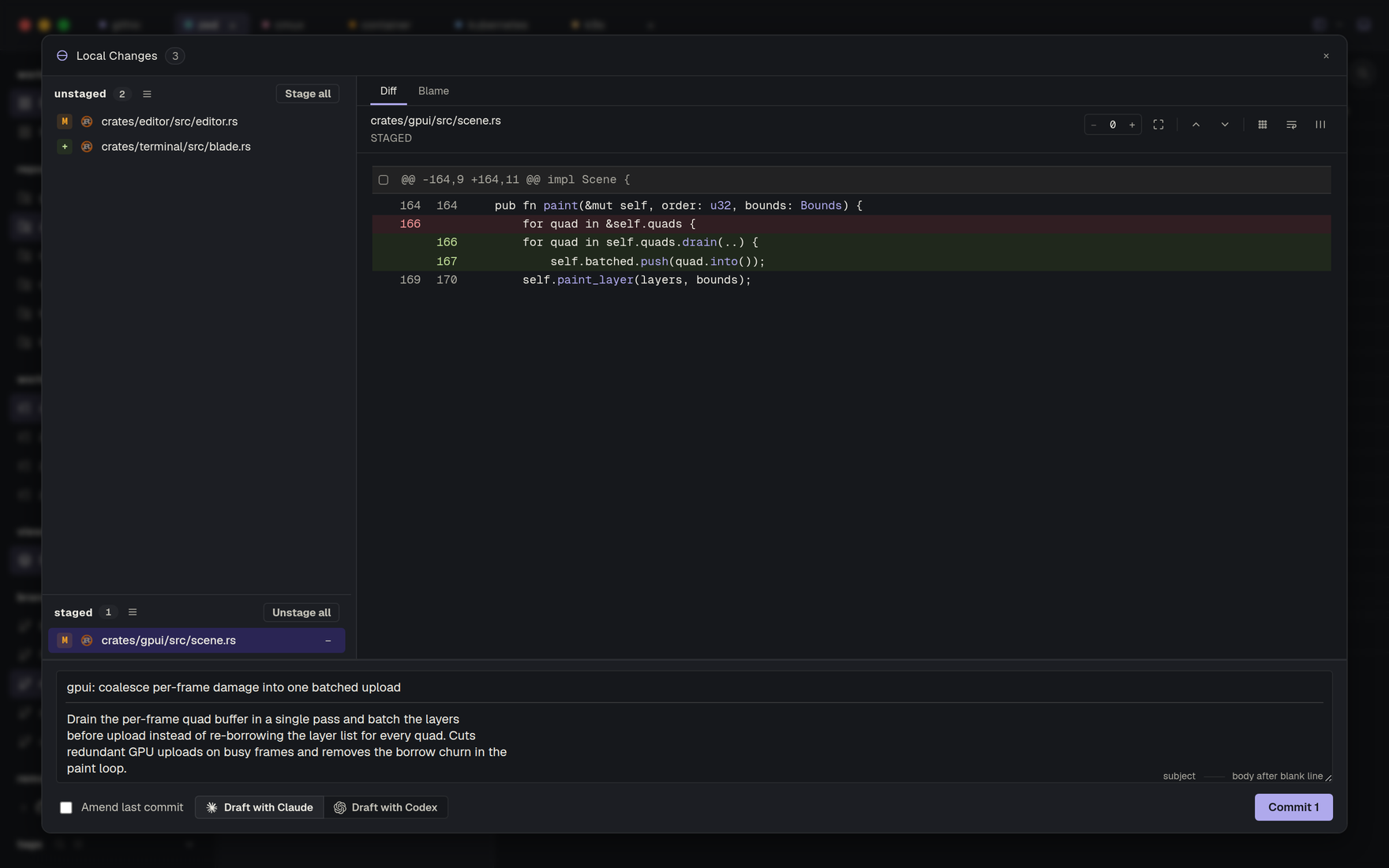Click the resize grip of commit message box
Screen dimensions: 1389x868
[1328, 777]
